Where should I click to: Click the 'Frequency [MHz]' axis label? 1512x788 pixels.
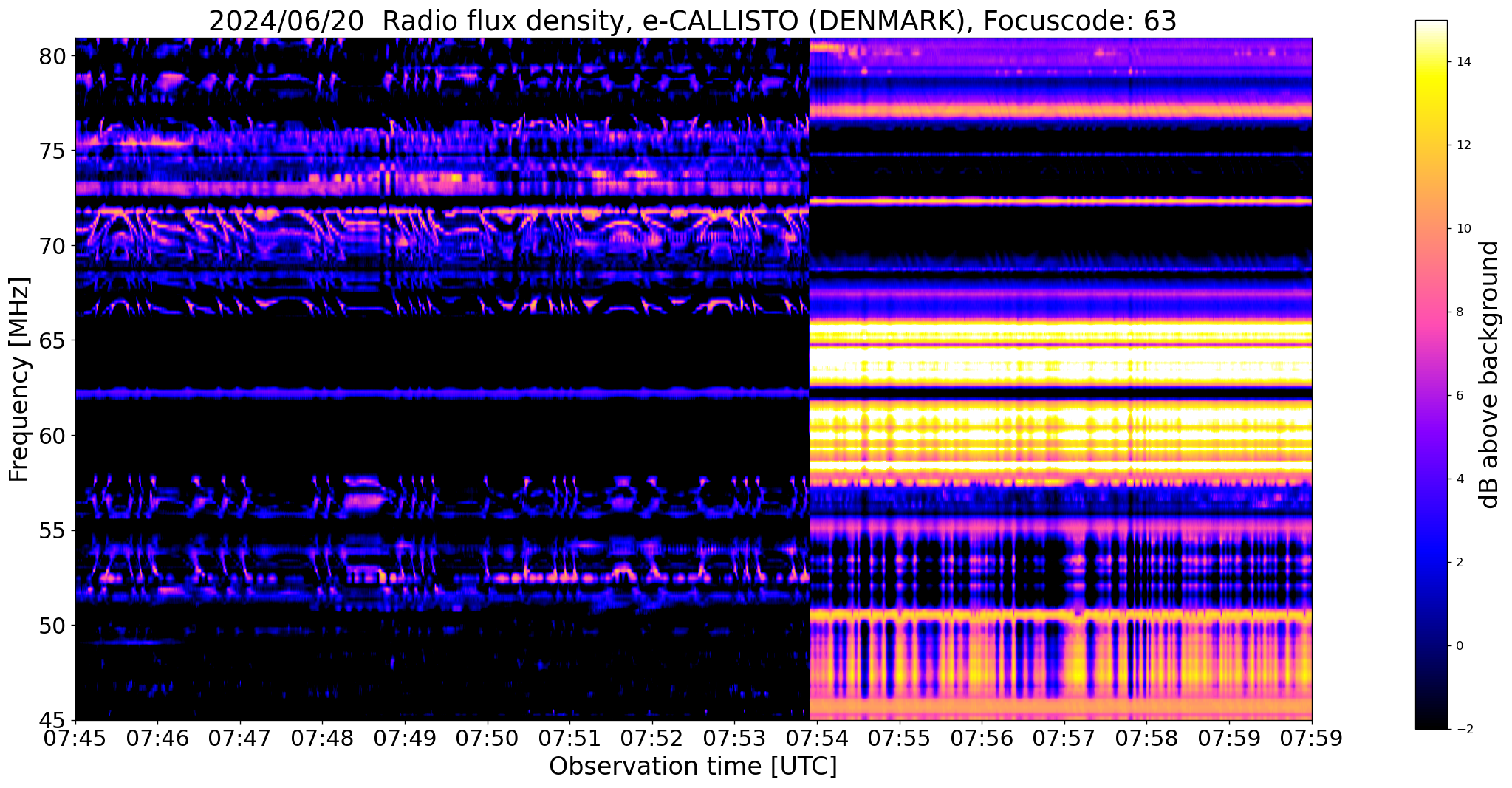click(x=20, y=380)
